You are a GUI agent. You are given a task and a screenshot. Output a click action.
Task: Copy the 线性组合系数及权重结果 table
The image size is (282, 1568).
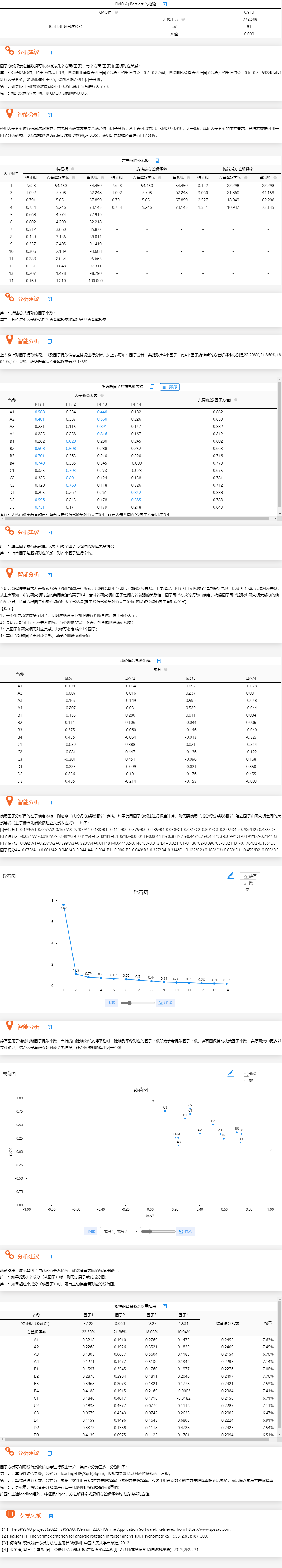pos(165,1306)
